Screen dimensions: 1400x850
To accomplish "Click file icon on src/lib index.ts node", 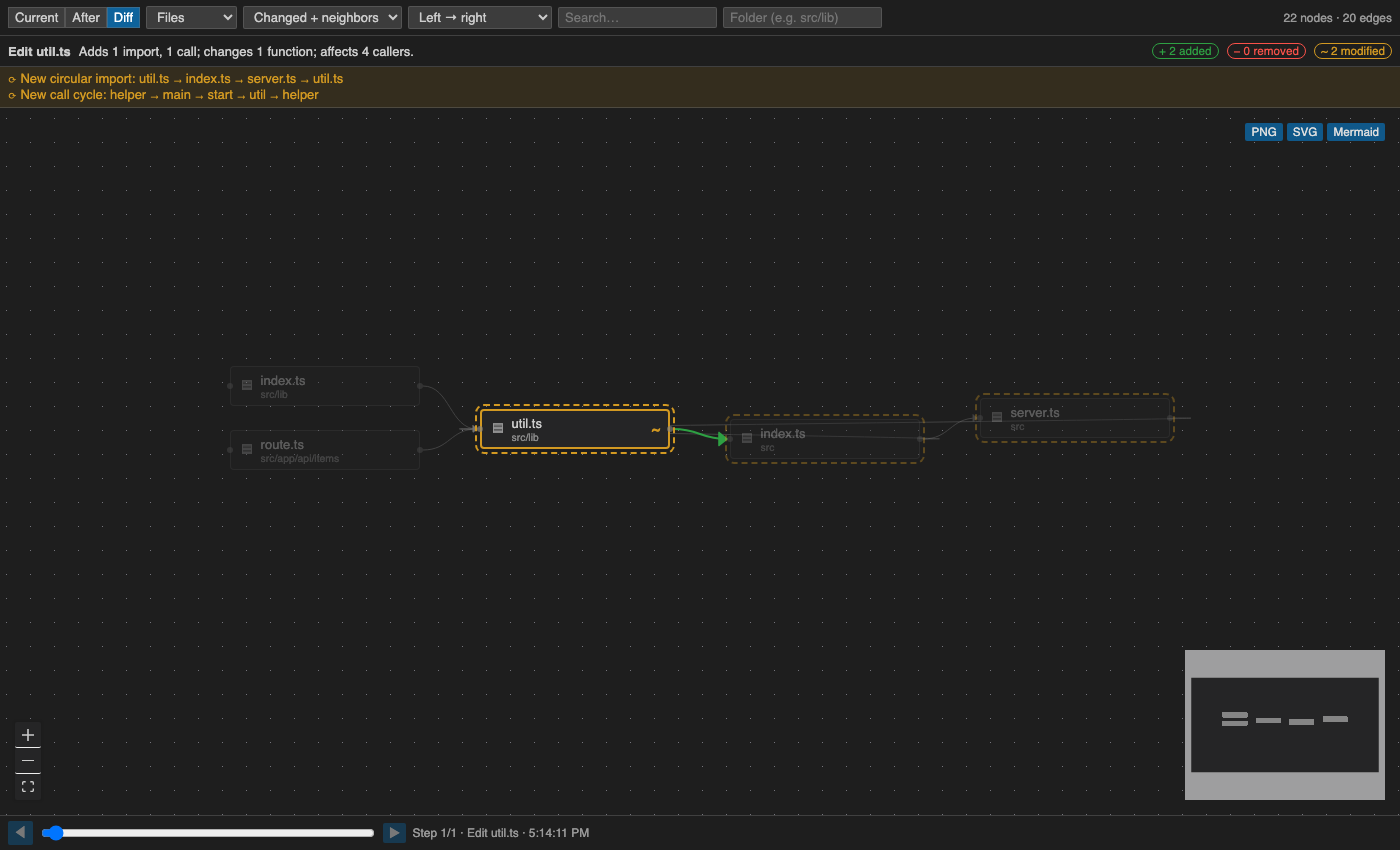I will coord(247,385).
